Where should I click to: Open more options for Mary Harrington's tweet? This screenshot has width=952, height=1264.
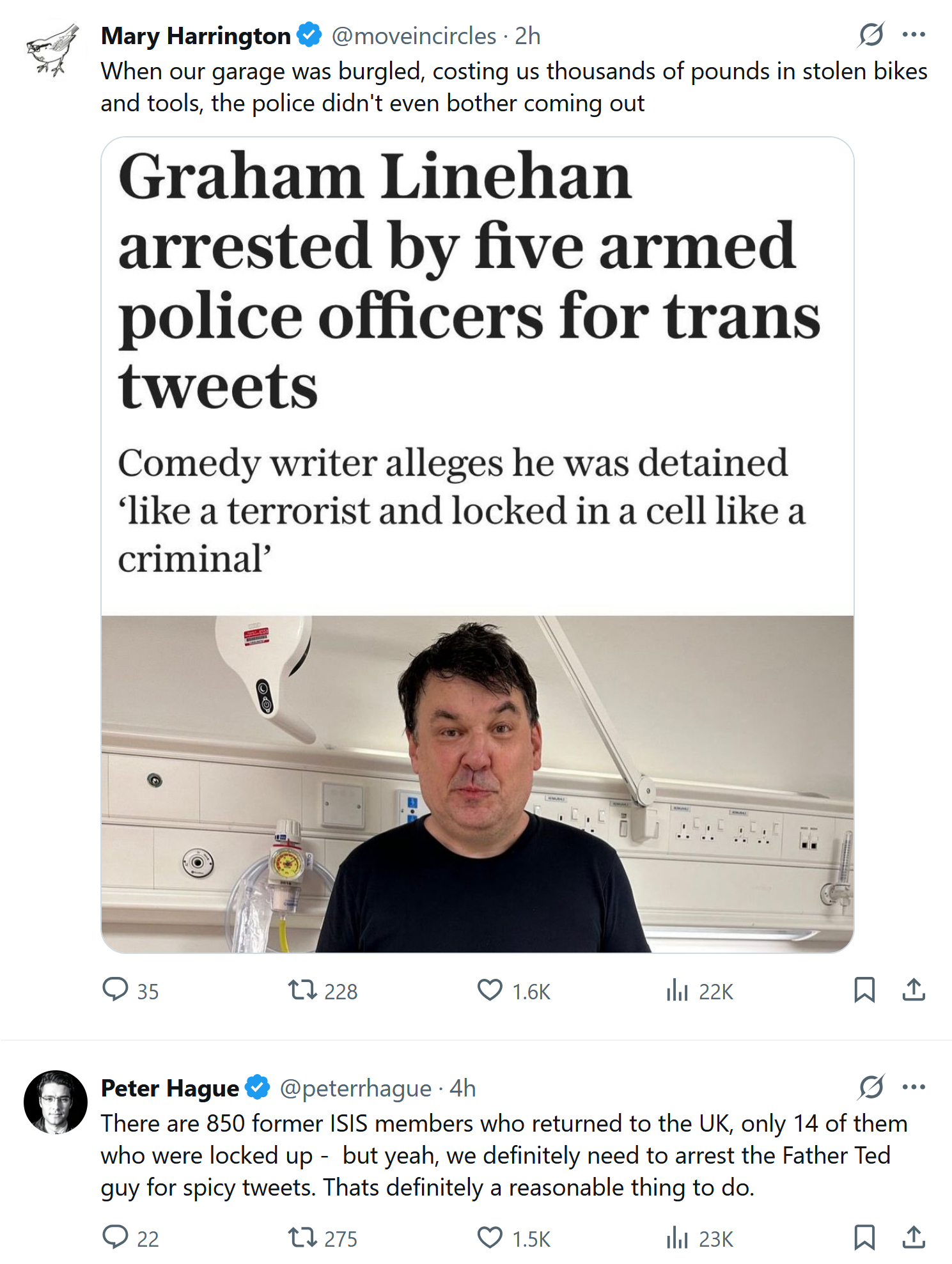point(914,35)
